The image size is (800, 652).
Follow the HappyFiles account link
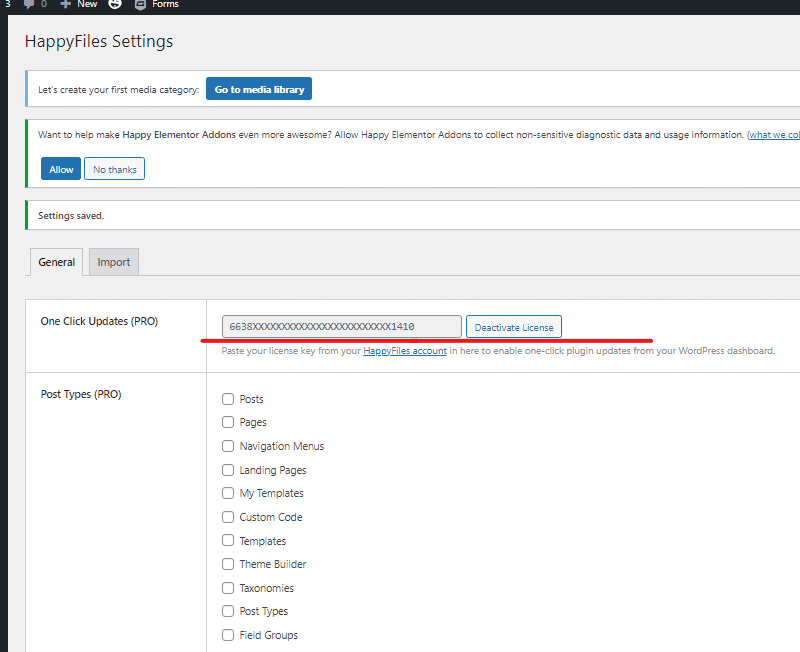tap(405, 351)
